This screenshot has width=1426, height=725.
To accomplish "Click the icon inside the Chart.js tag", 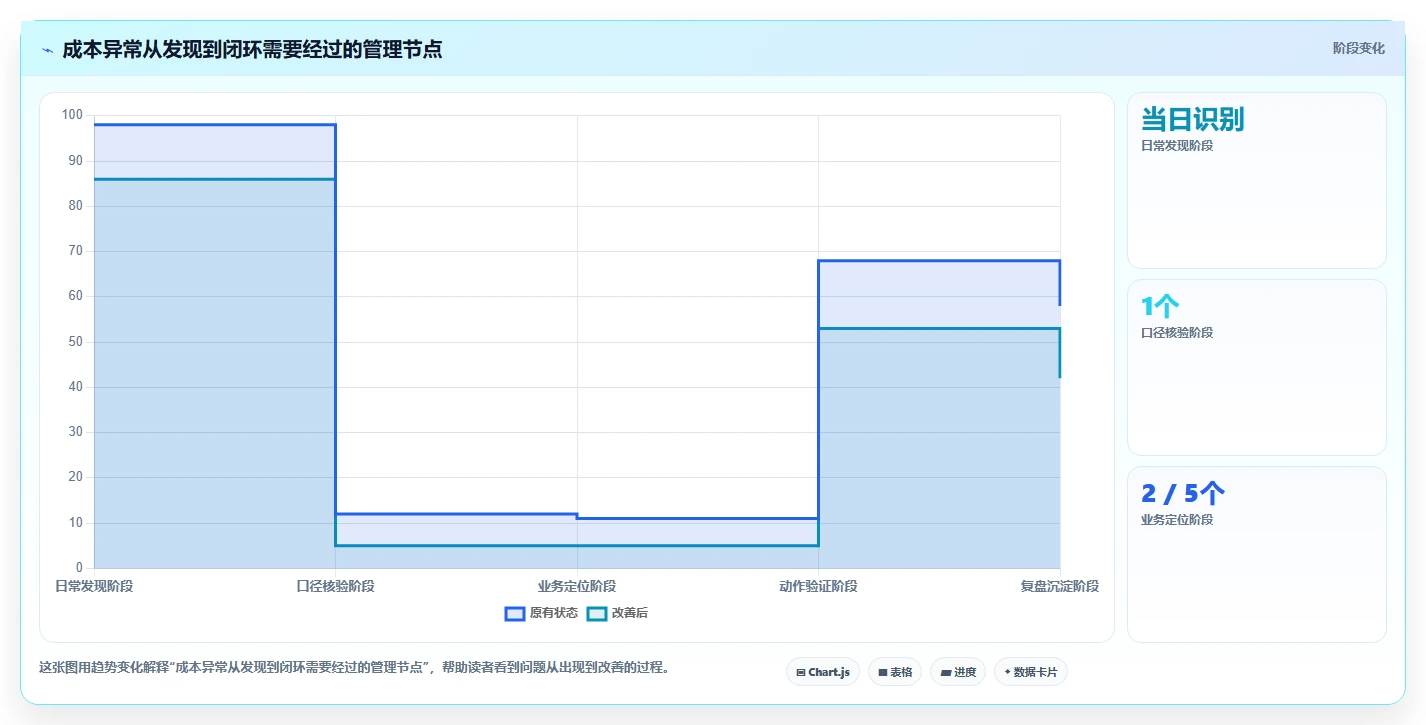I will click(x=801, y=672).
